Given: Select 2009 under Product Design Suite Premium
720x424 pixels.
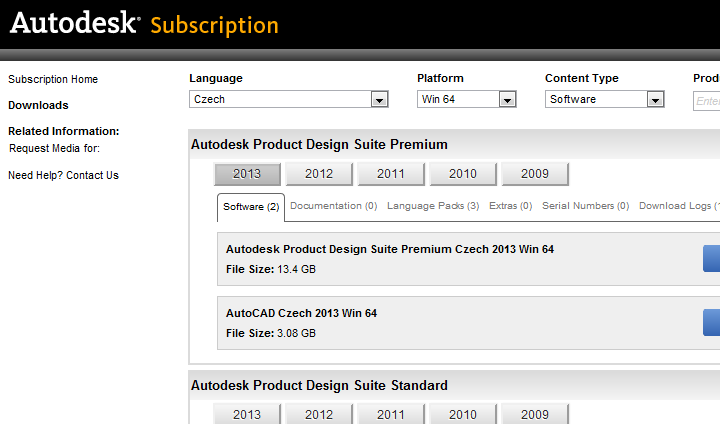Looking at the screenshot, I should [535, 174].
